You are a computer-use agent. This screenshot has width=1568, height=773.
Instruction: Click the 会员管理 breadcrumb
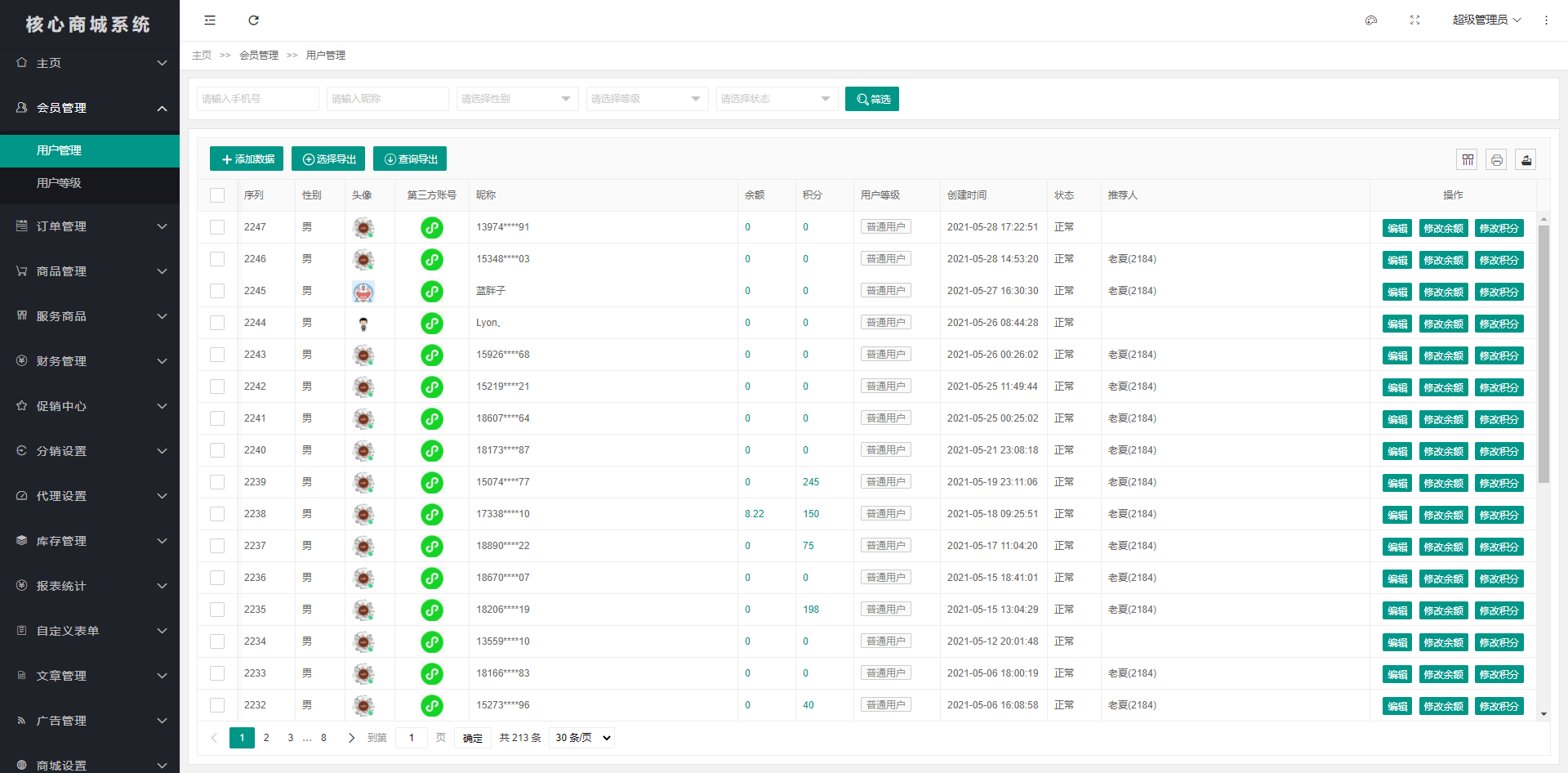(259, 56)
